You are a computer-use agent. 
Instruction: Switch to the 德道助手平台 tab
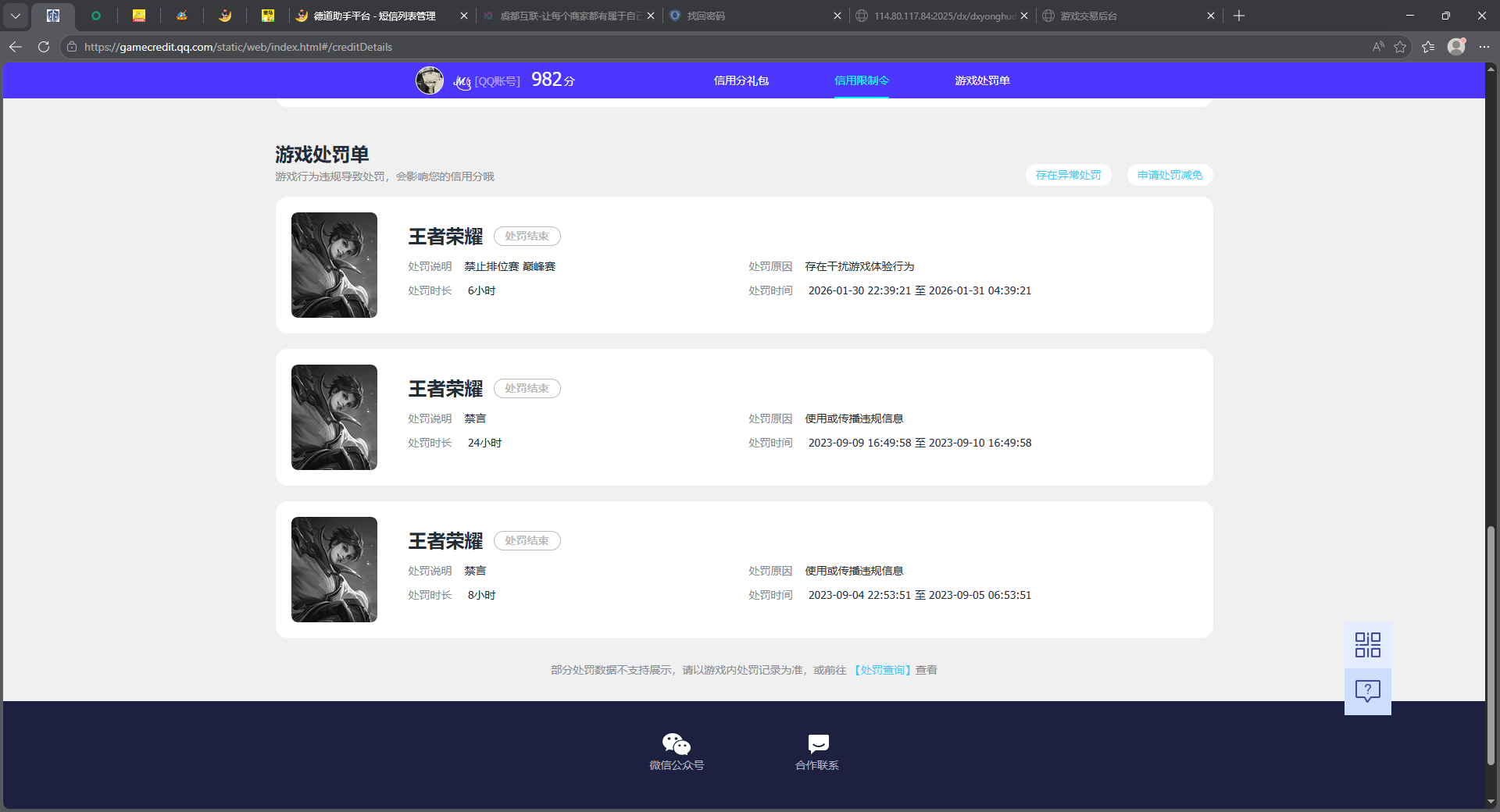[375, 16]
